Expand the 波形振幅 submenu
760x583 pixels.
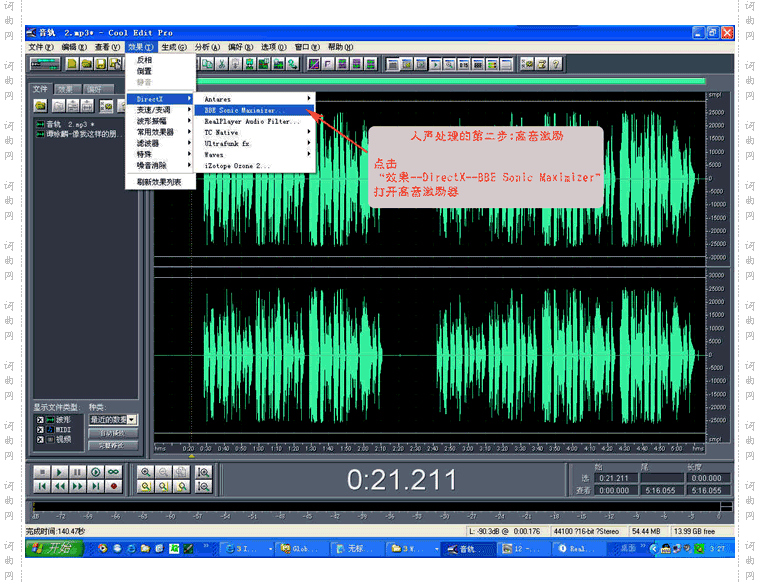[160, 121]
